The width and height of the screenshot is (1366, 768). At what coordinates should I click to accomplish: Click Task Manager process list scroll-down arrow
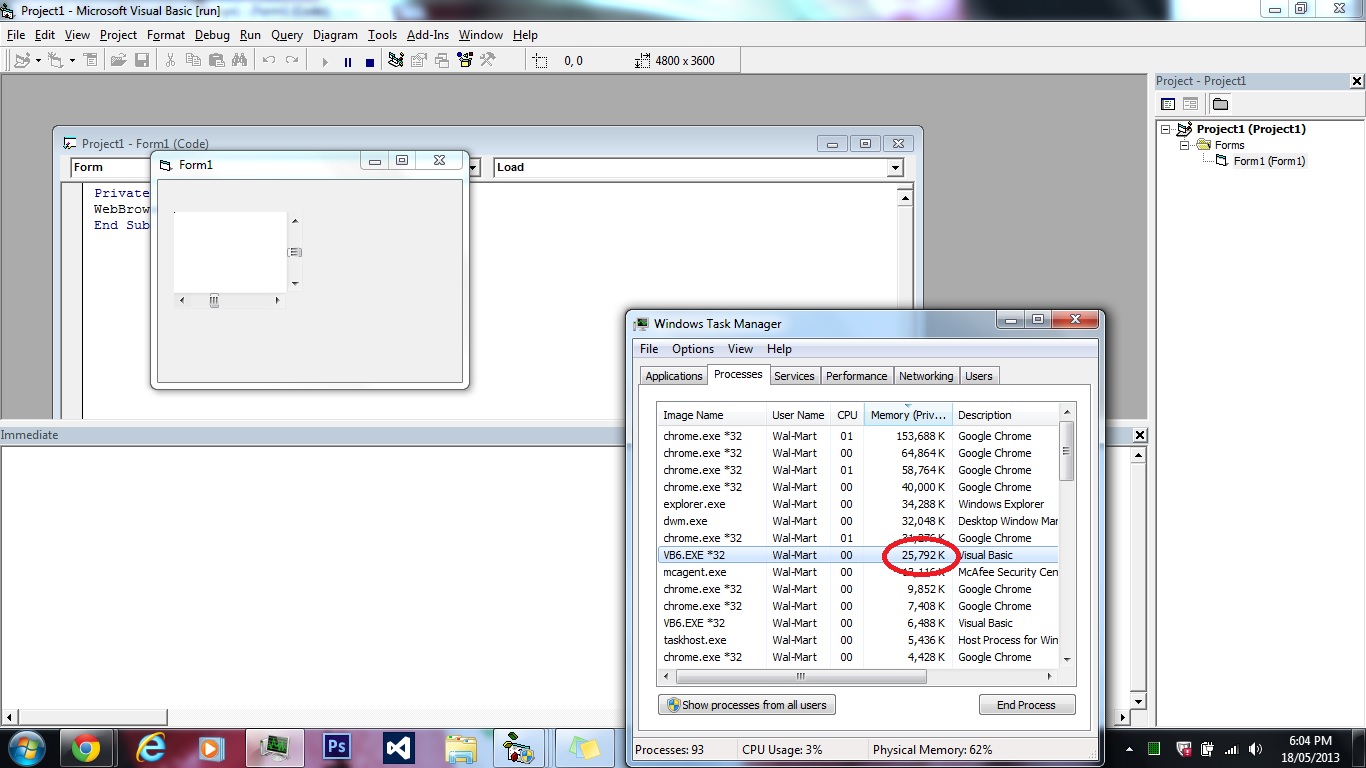(x=1067, y=659)
